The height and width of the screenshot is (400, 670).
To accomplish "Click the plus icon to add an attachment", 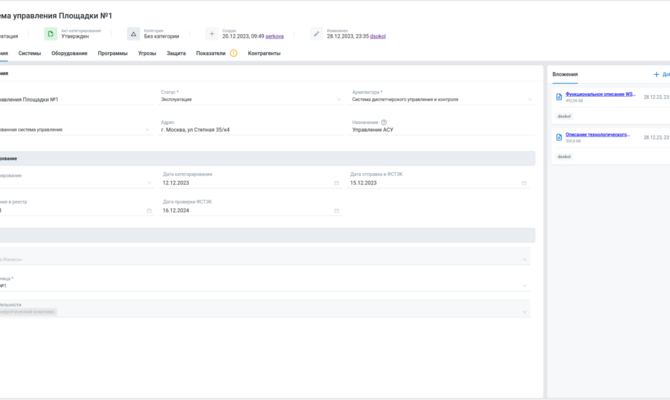I will [656, 74].
